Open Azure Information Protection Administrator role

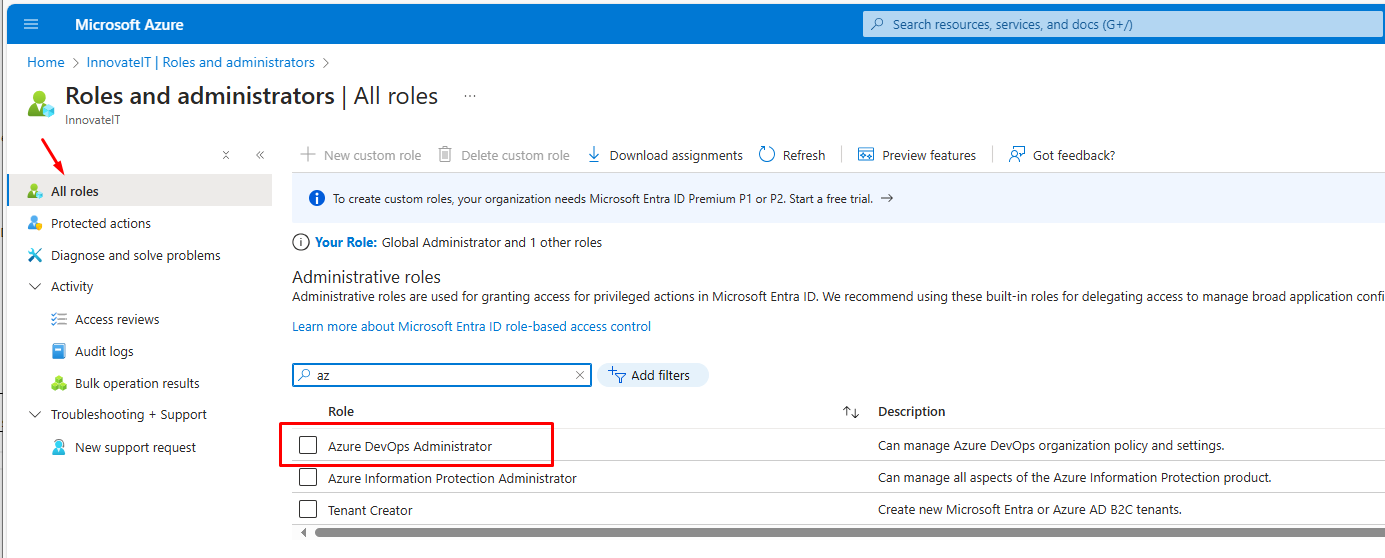[x=452, y=478]
